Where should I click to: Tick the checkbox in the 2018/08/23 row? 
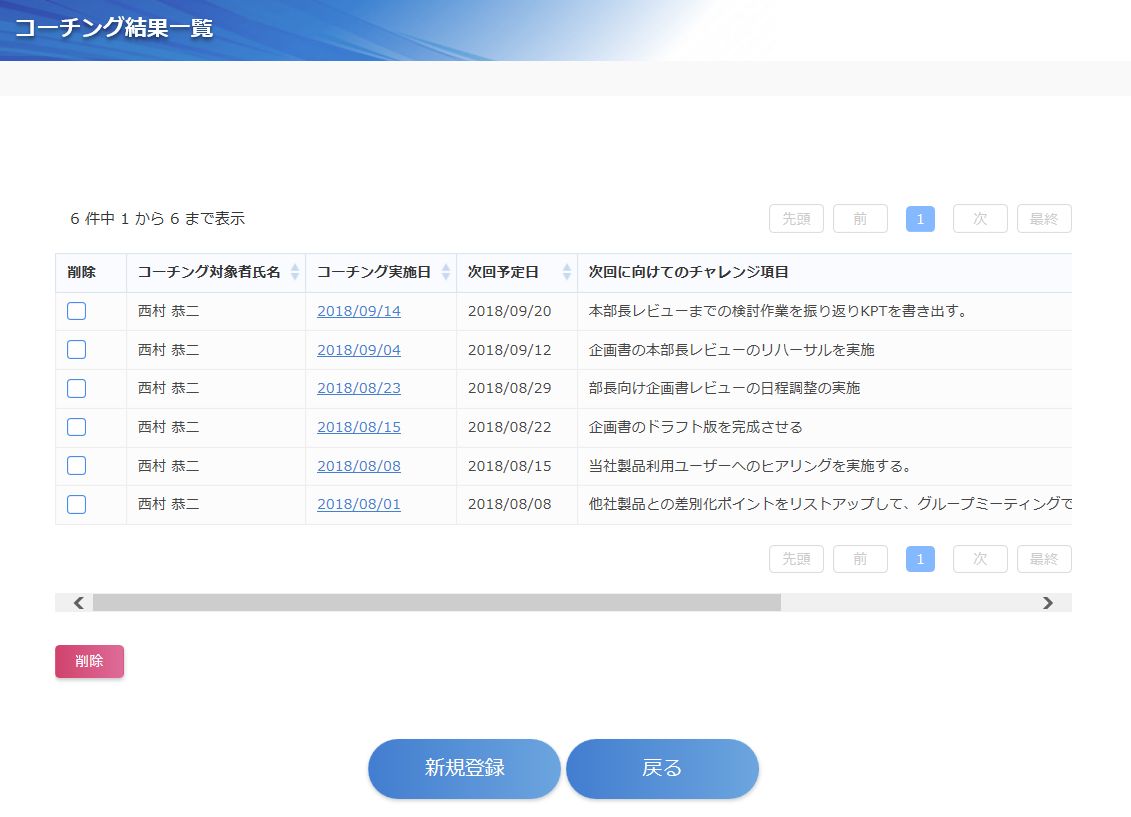76,388
